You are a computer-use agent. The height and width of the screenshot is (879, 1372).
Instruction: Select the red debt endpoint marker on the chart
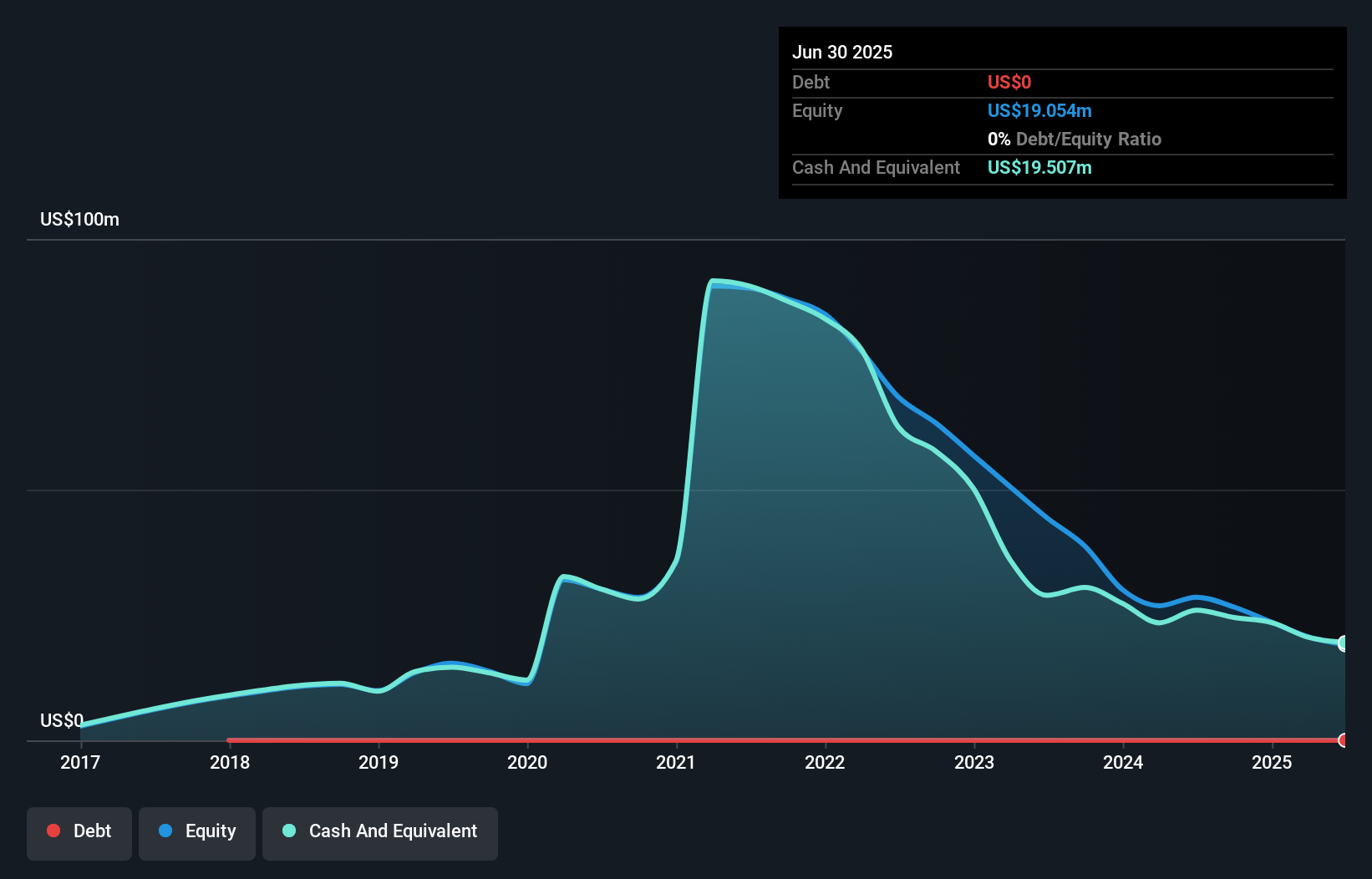pyautogui.click(x=1343, y=740)
